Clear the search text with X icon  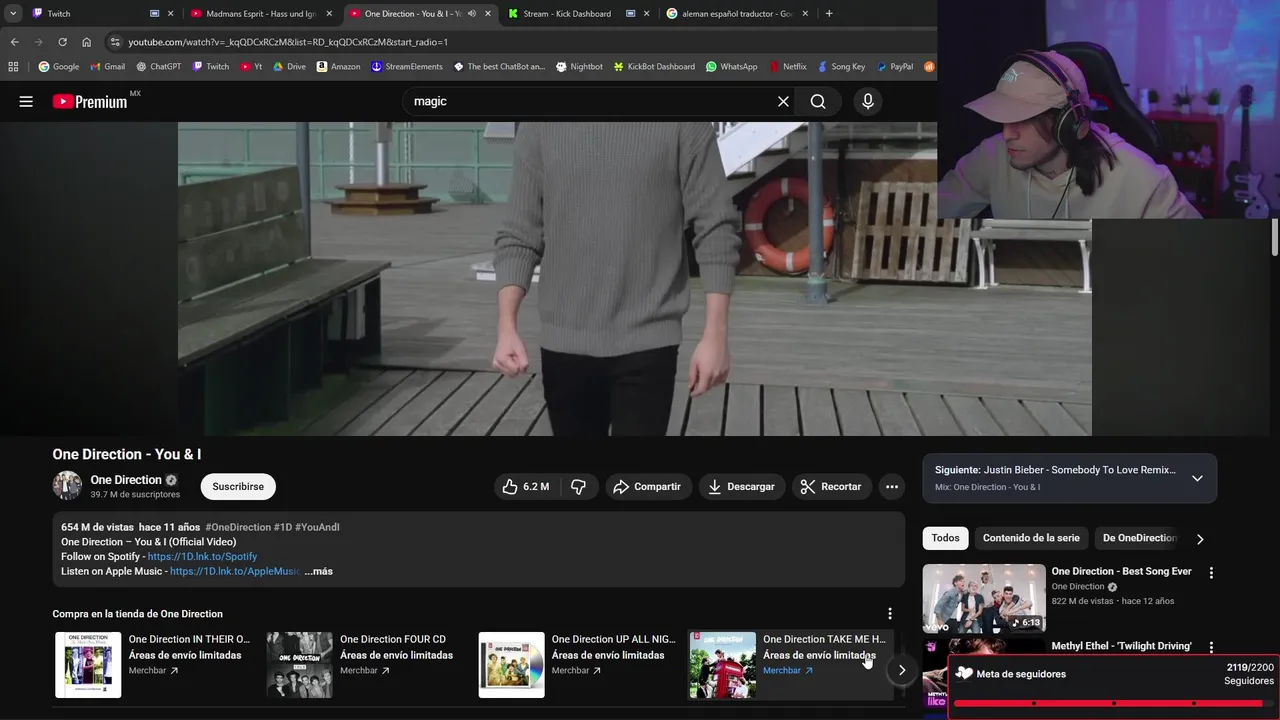click(783, 101)
